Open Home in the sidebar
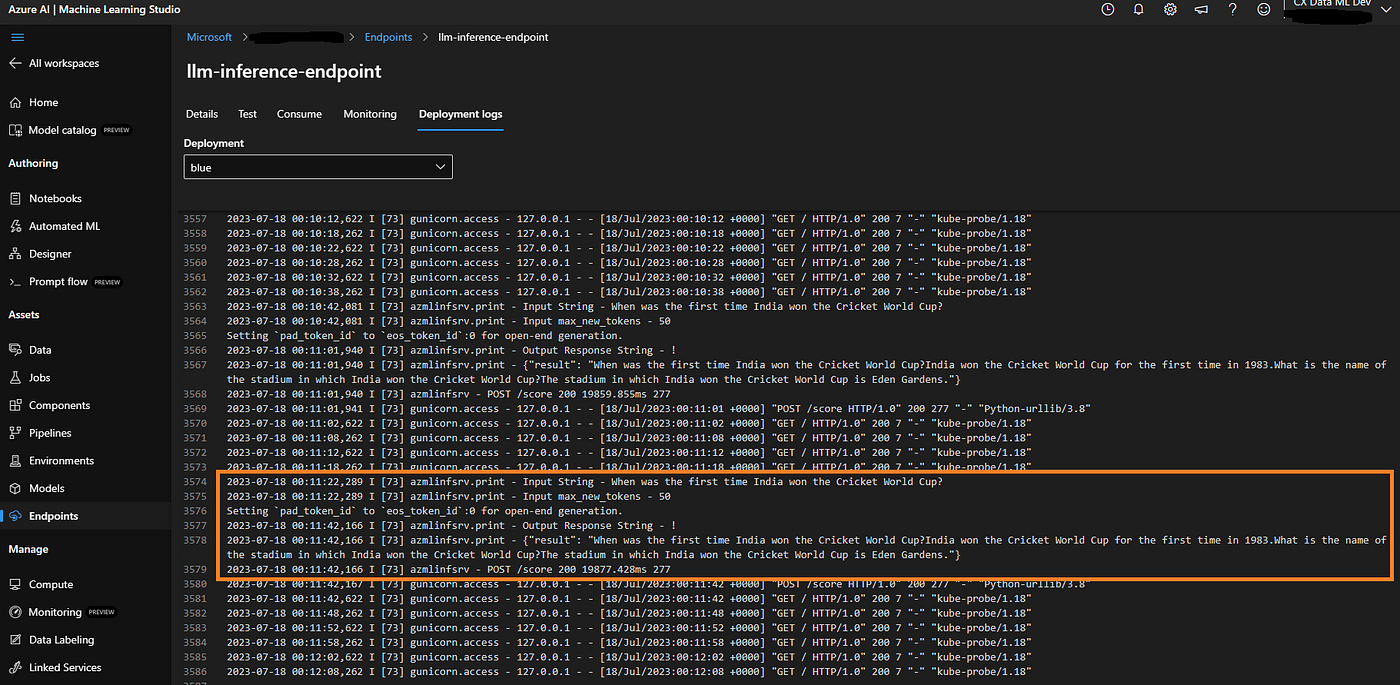The width and height of the screenshot is (1400, 685). 43,102
